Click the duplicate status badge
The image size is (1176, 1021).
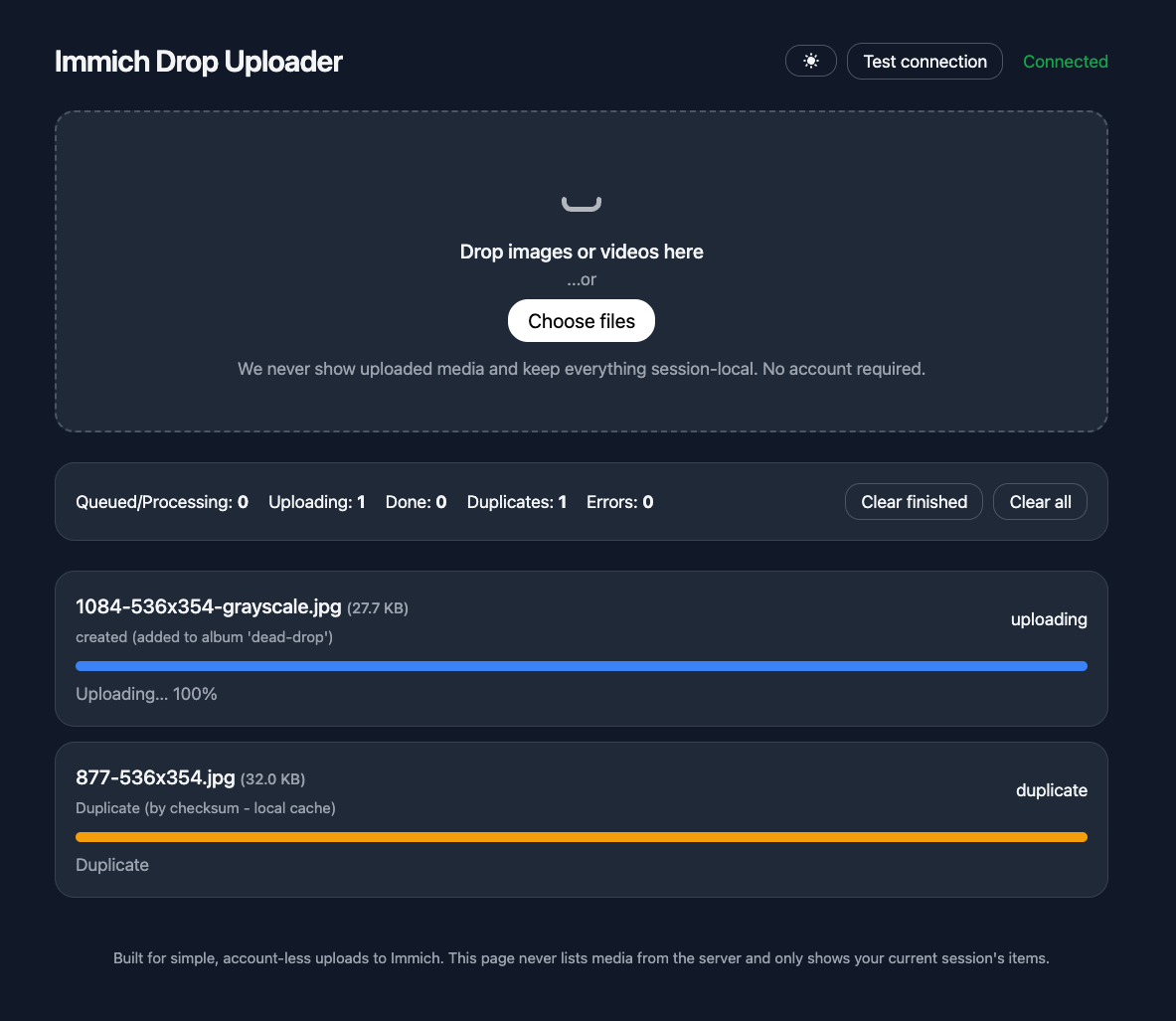point(1051,790)
